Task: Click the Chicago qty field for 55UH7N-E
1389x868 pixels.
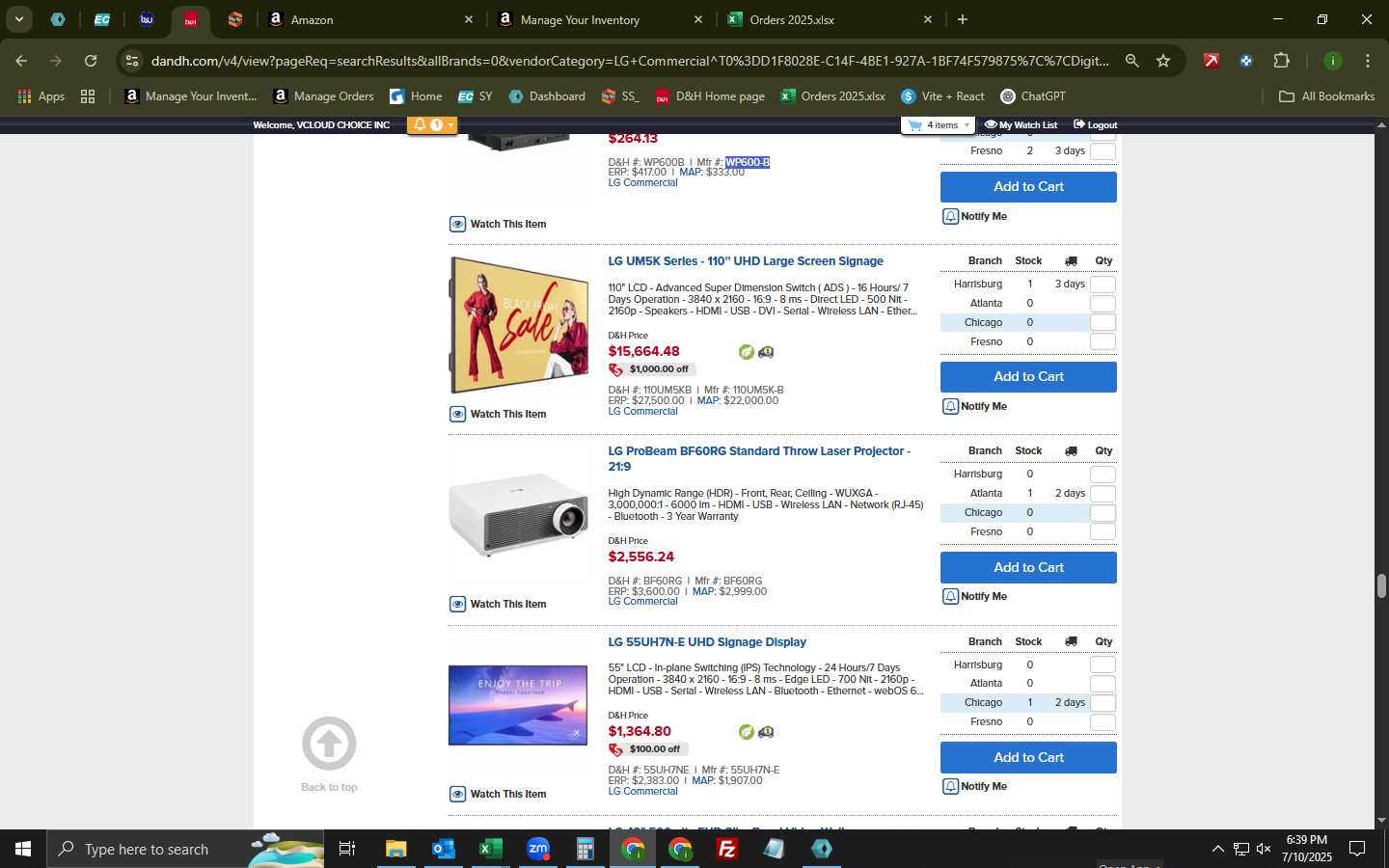Action: point(1103,703)
